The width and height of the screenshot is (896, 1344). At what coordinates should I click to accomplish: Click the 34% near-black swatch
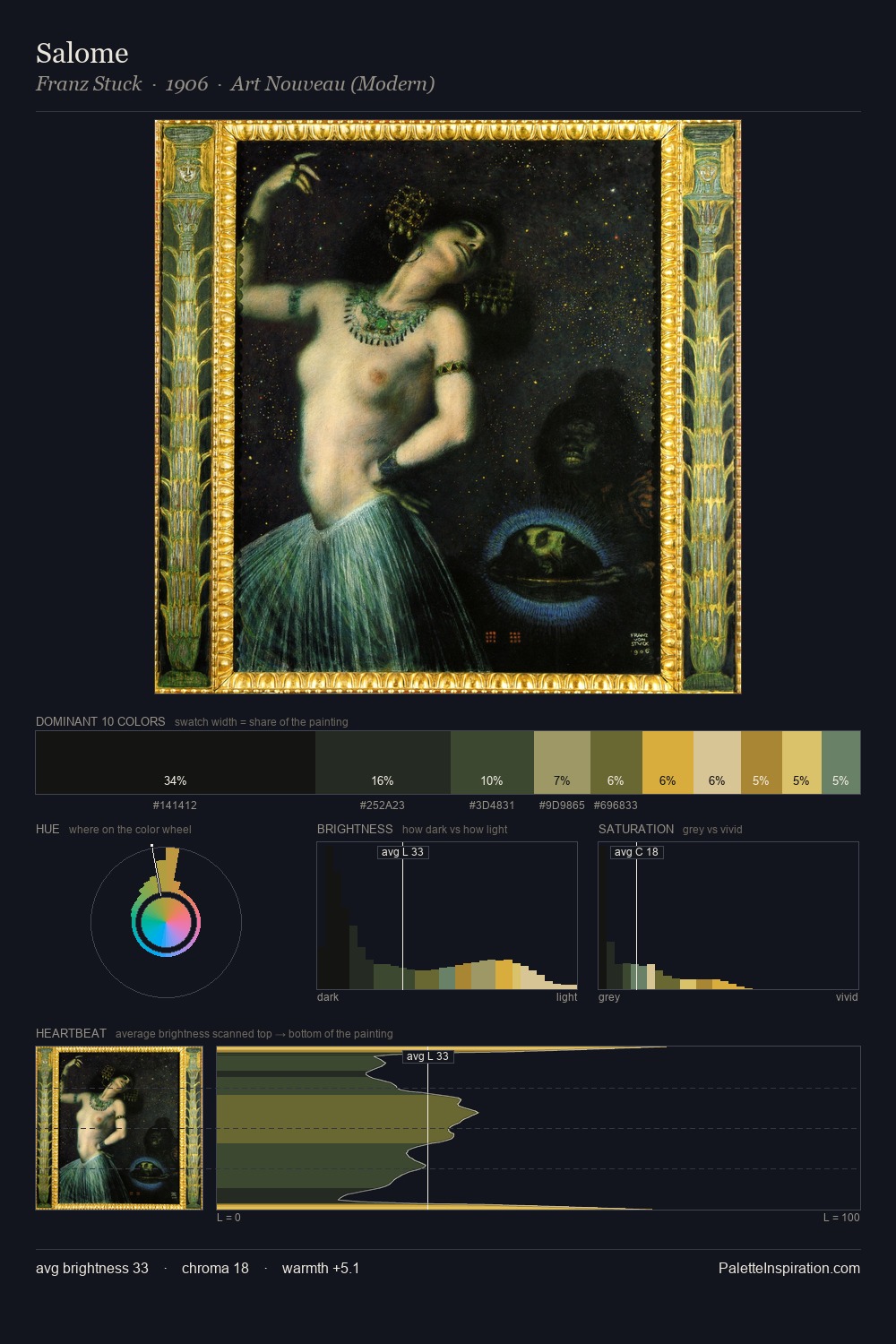pyautogui.click(x=176, y=762)
